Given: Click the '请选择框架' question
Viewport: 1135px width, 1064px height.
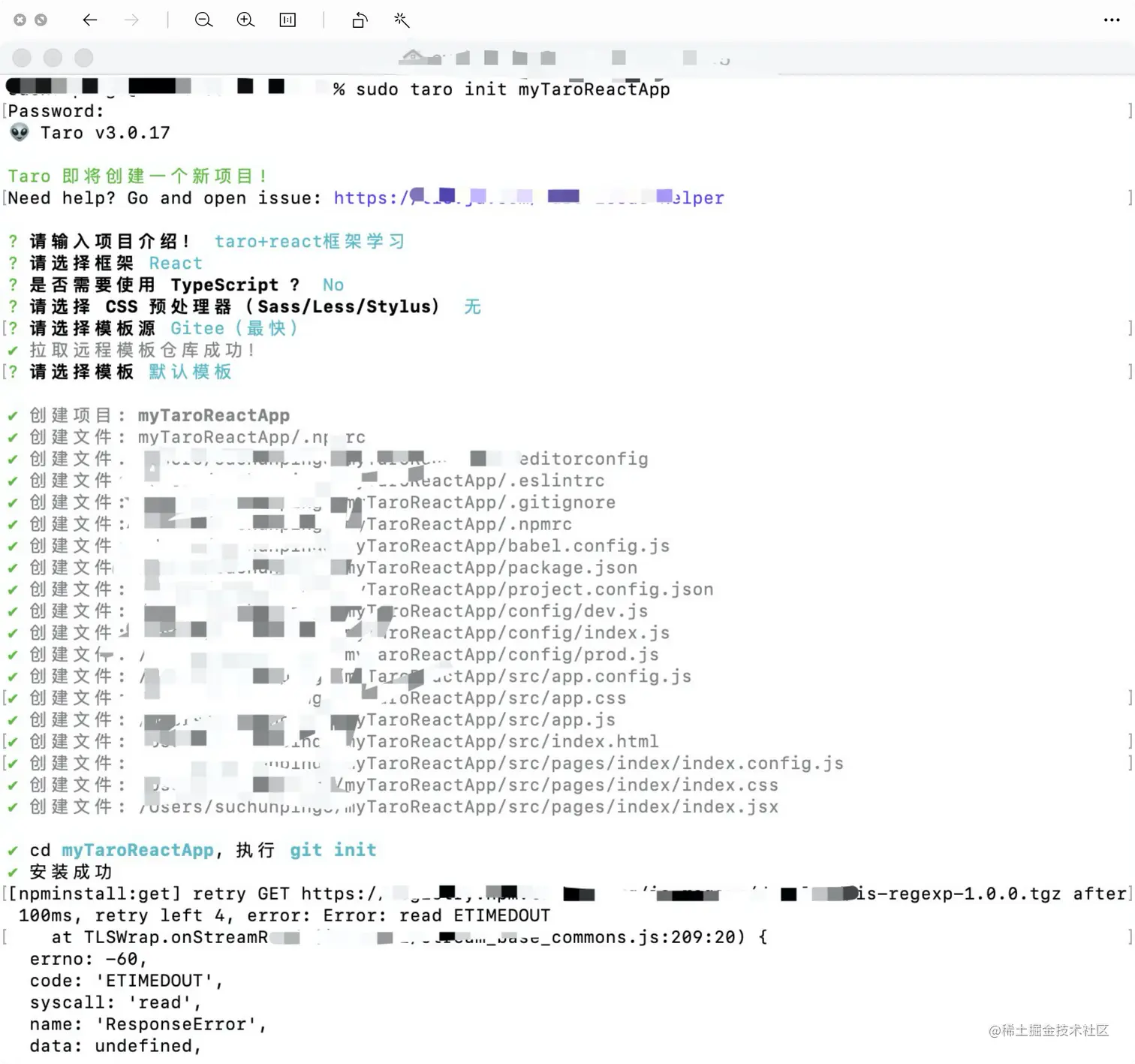Looking at the screenshot, I should pos(82,264).
